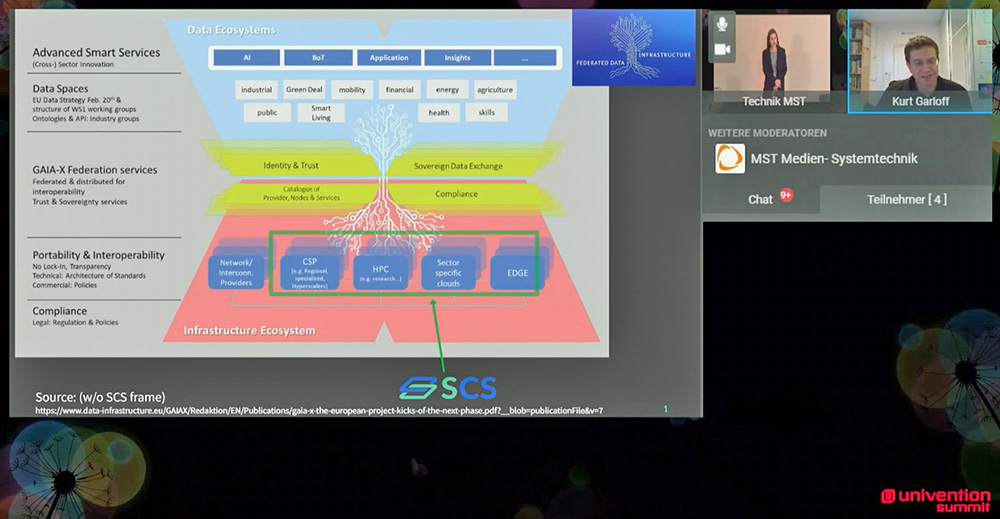Click the Univention Summit logo
Image resolution: width=1000 pixels, height=519 pixels.
click(x=936, y=496)
